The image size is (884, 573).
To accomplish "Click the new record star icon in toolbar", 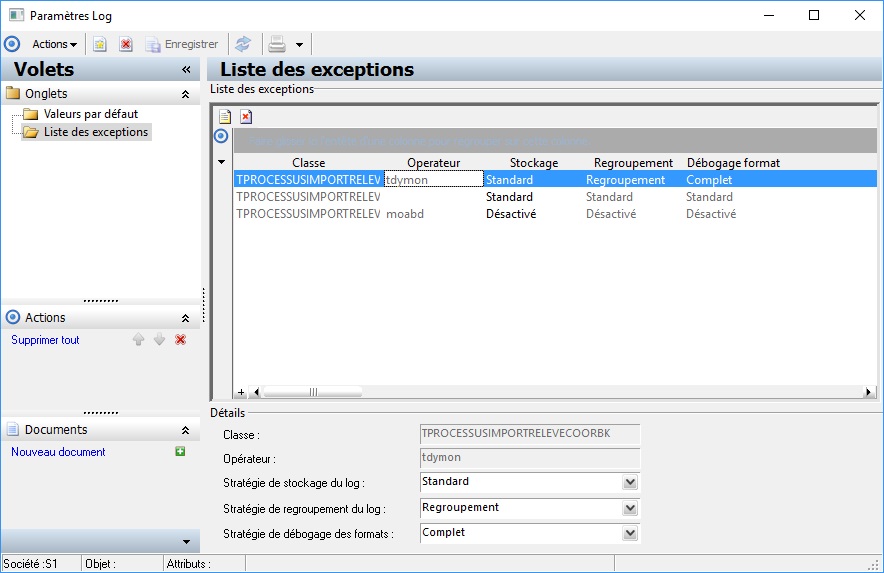I will pyautogui.click(x=100, y=44).
